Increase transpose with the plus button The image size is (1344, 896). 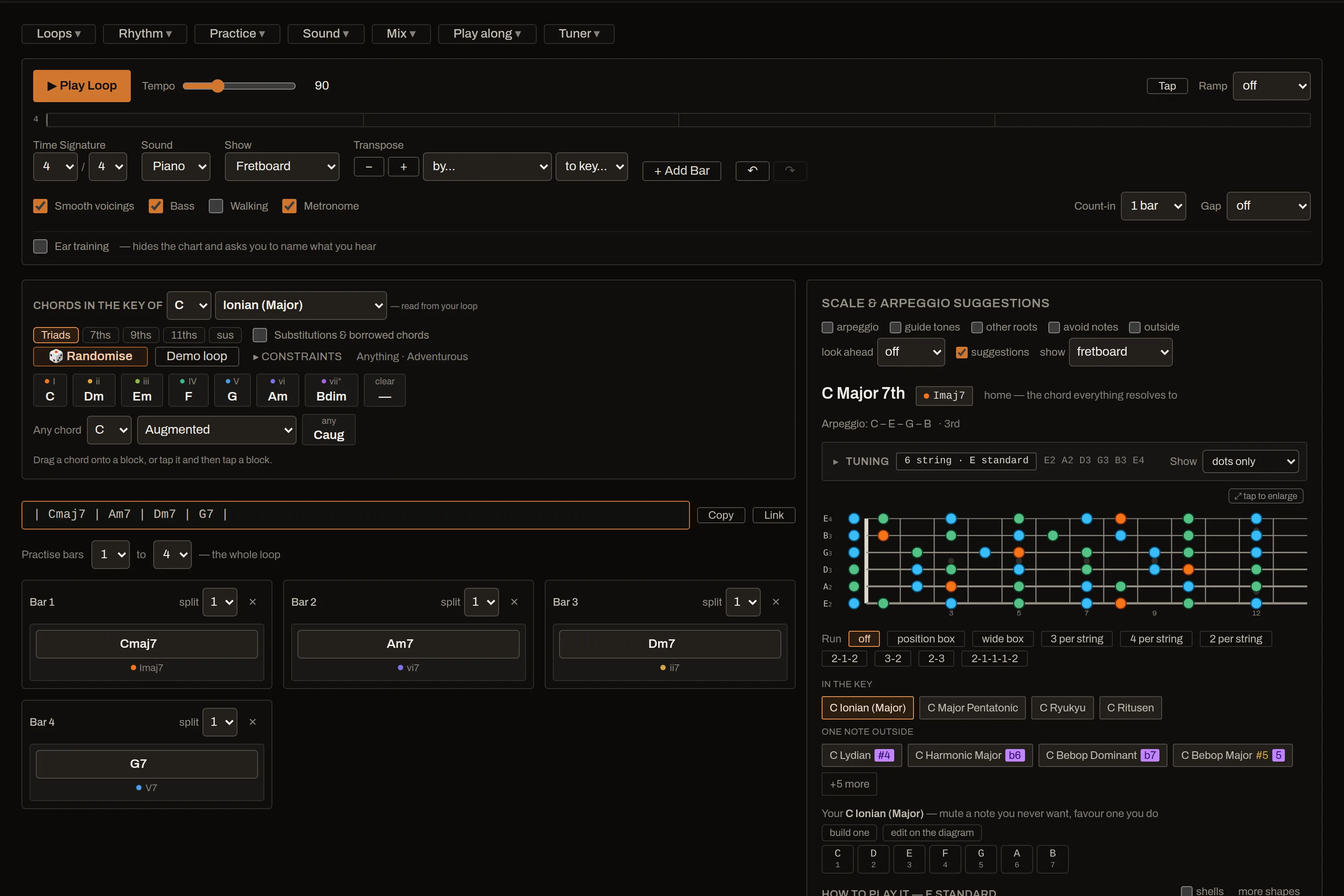click(x=404, y=167)
